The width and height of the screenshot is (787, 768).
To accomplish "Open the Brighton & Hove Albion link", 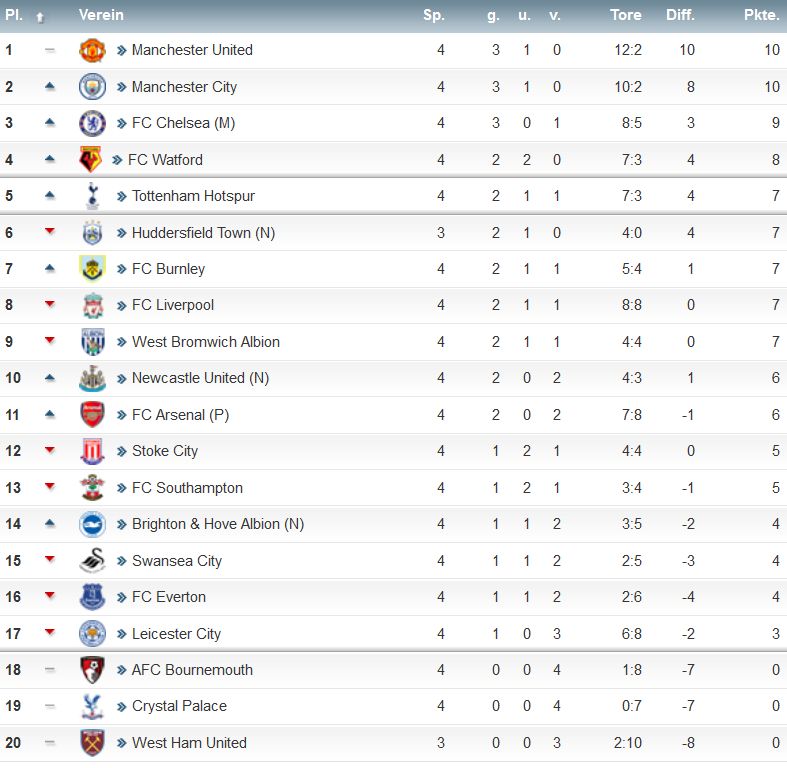I will click(x=218, y=524).
